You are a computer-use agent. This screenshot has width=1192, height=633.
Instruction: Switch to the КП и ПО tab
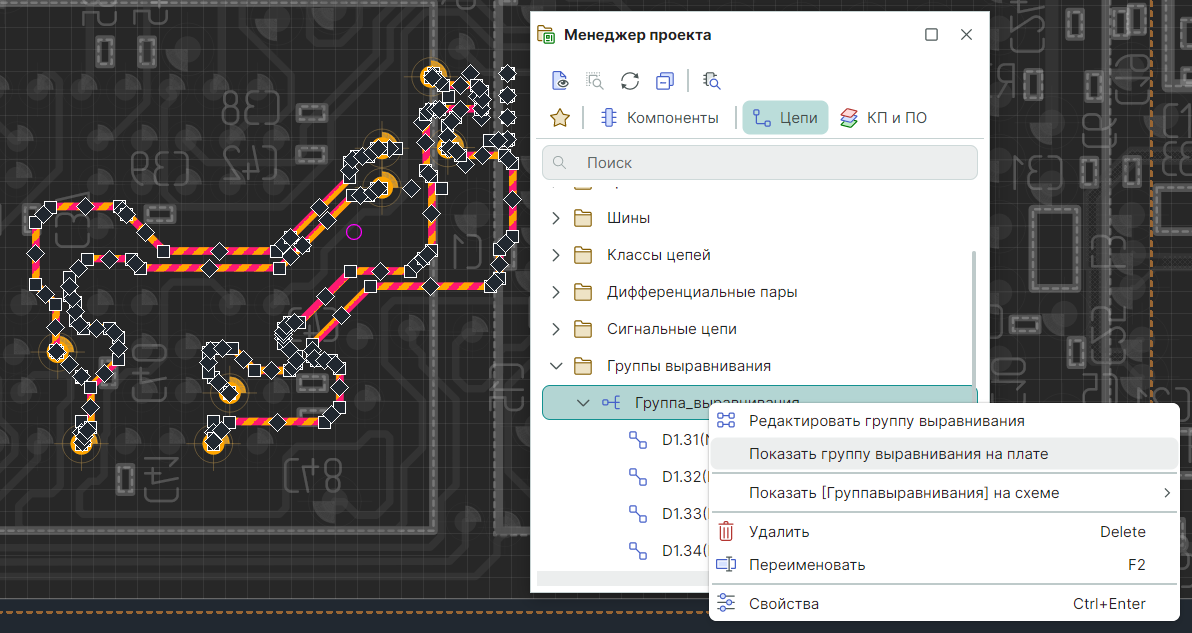tap(884, 118)
